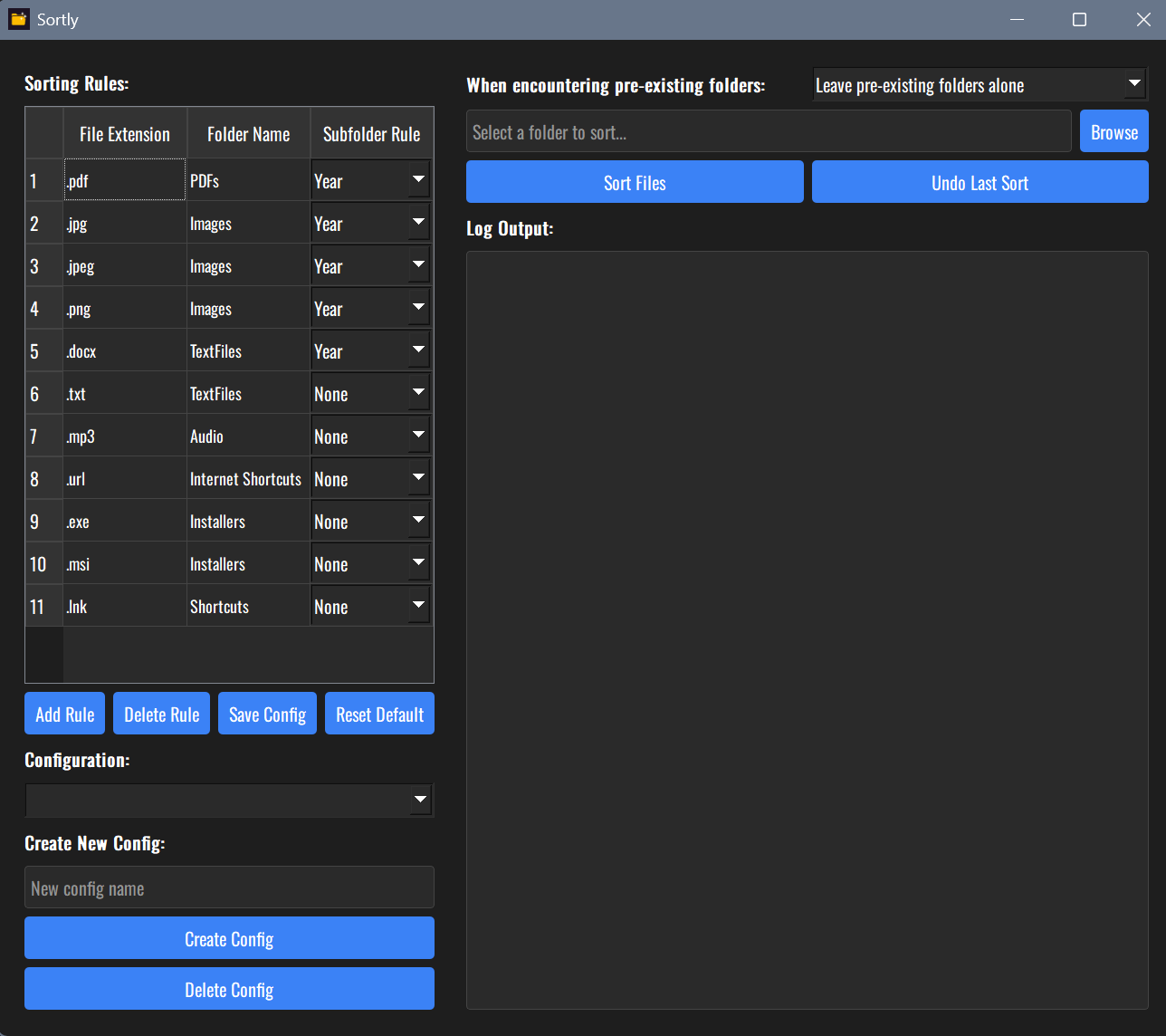Click the folder to sort path field
Viewport: 1166px width, 1036px height.
(x=769, y=131)
